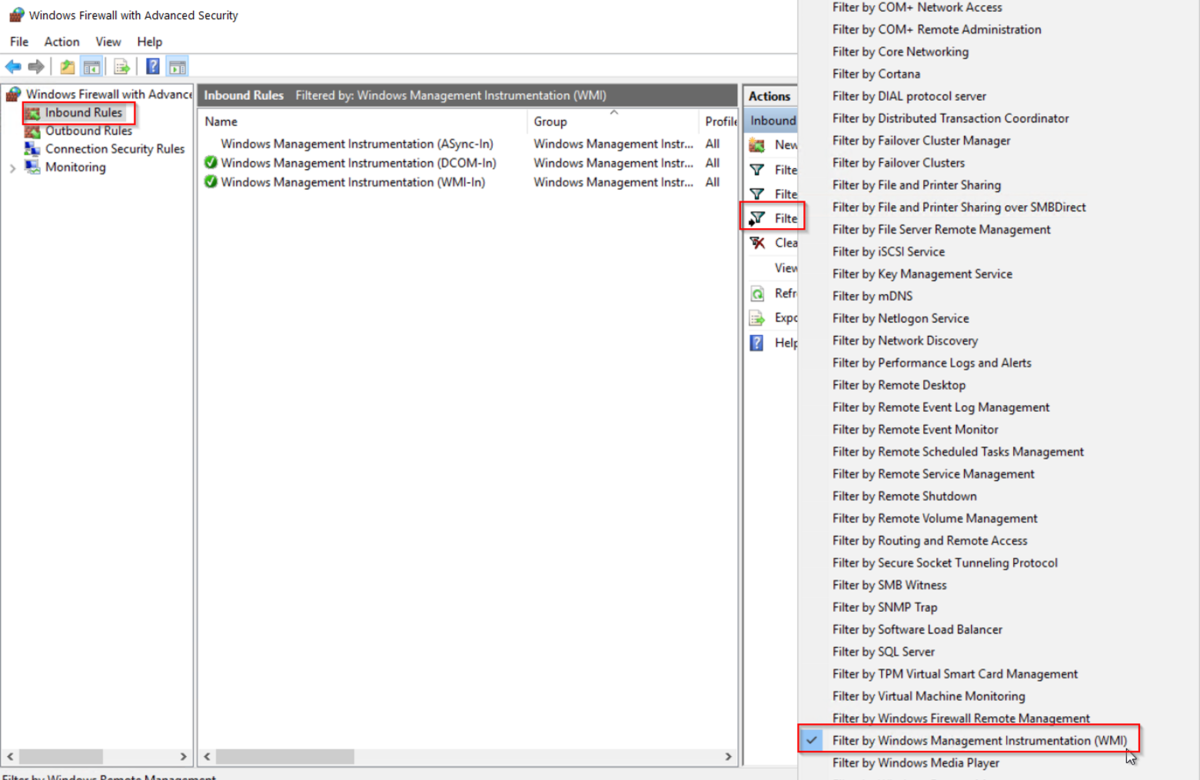This screenshot has height=780, width=1200.
Task: Click the console tree horizontal scrollbar left arrow
Action: coord(10,757)
